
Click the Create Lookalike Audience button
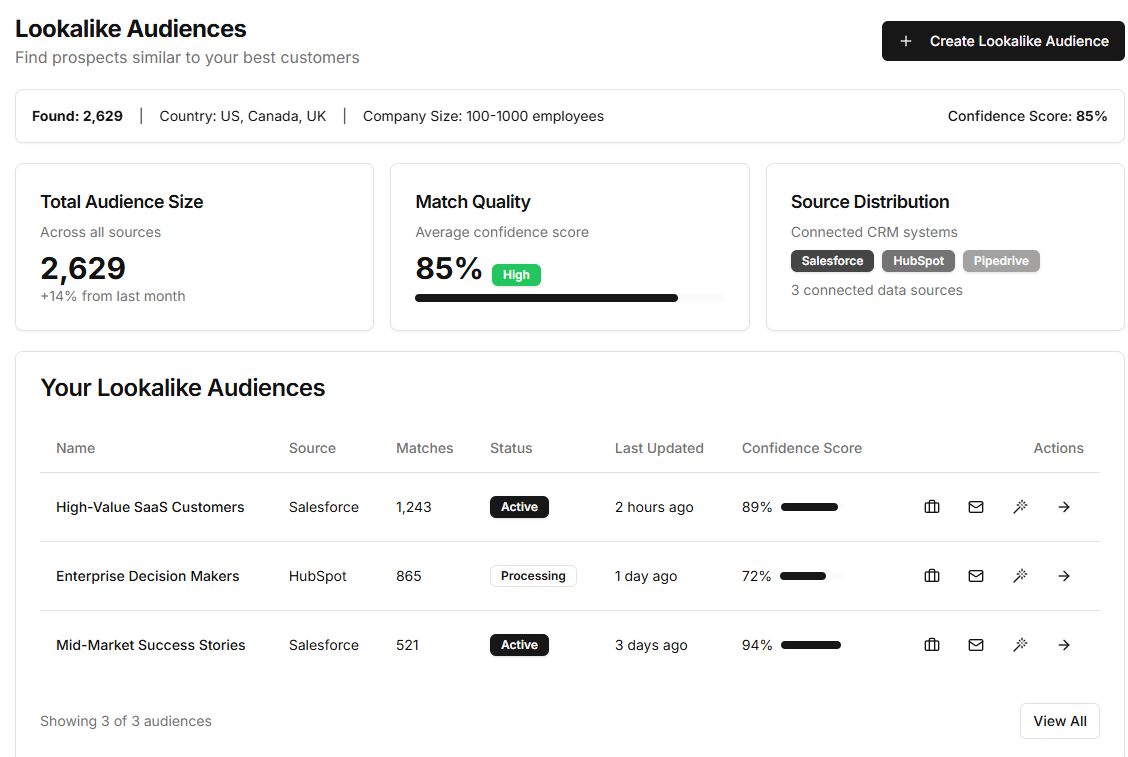pyautogui.click(x=1003, y=41)
